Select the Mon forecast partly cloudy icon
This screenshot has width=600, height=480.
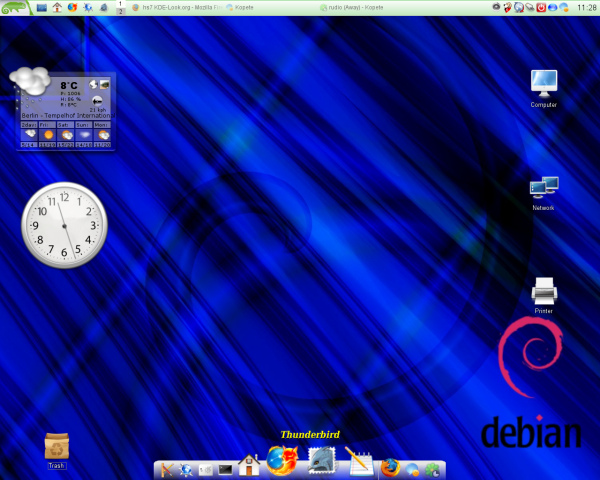(x=103, y=135)
